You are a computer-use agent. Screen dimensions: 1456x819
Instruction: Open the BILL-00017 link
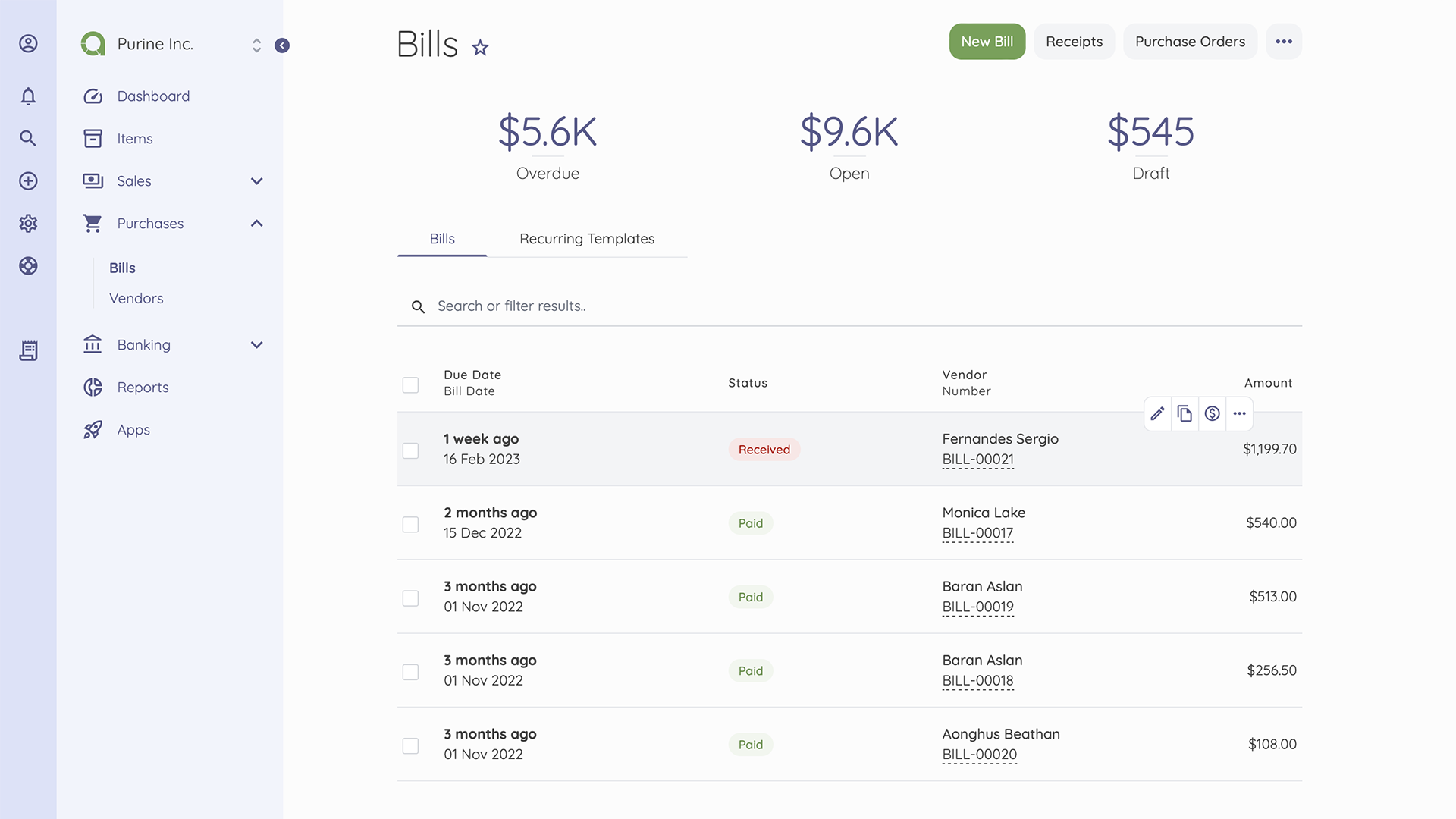tap(977, 533)
